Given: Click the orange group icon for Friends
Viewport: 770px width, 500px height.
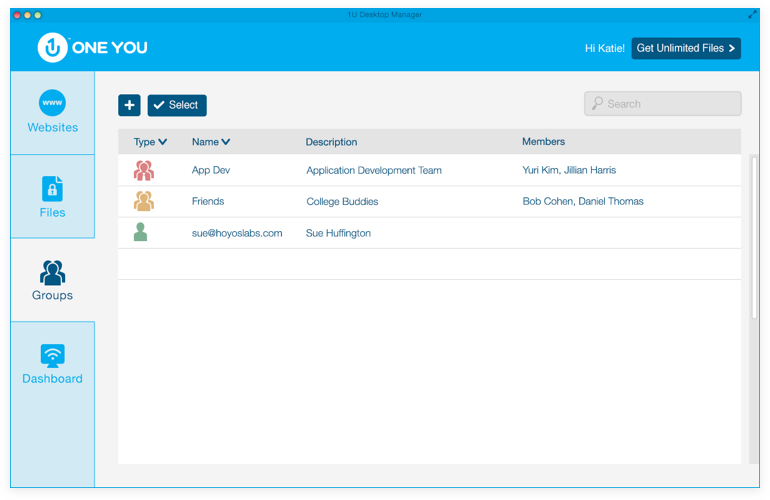Looking at the screenshot, I should coord(144,201).
